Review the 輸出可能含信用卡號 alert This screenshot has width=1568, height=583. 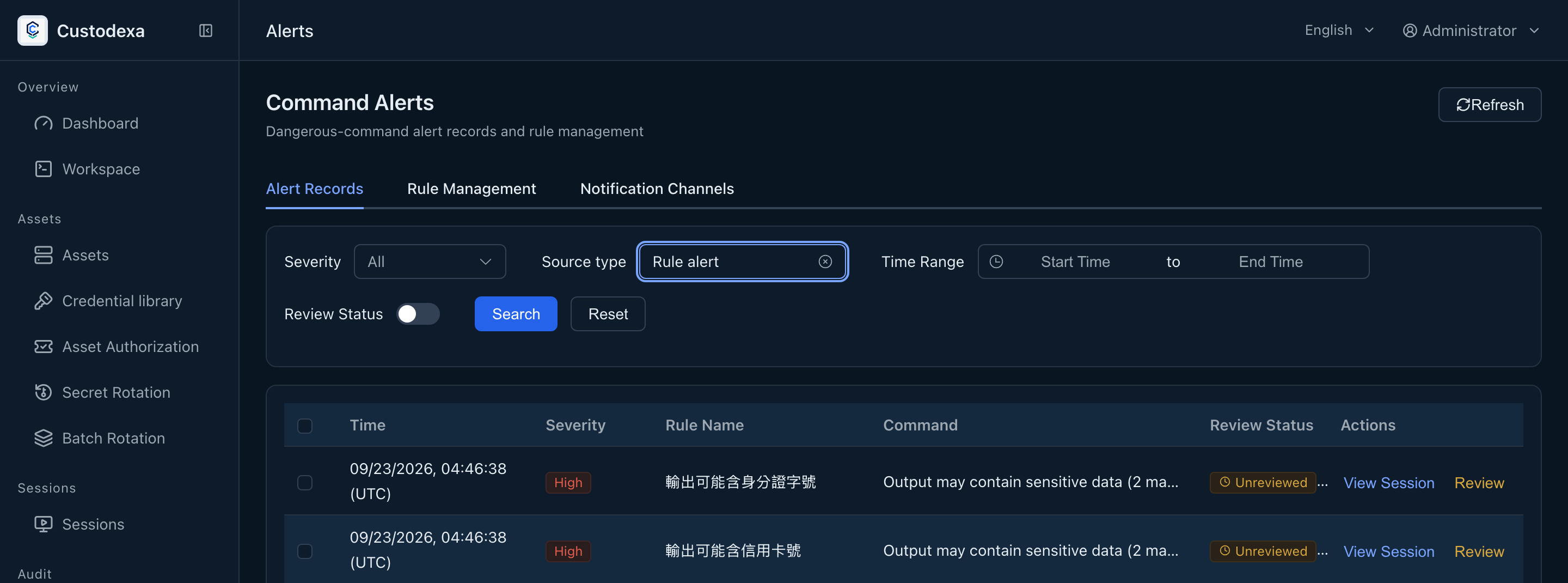point(1479,551)
